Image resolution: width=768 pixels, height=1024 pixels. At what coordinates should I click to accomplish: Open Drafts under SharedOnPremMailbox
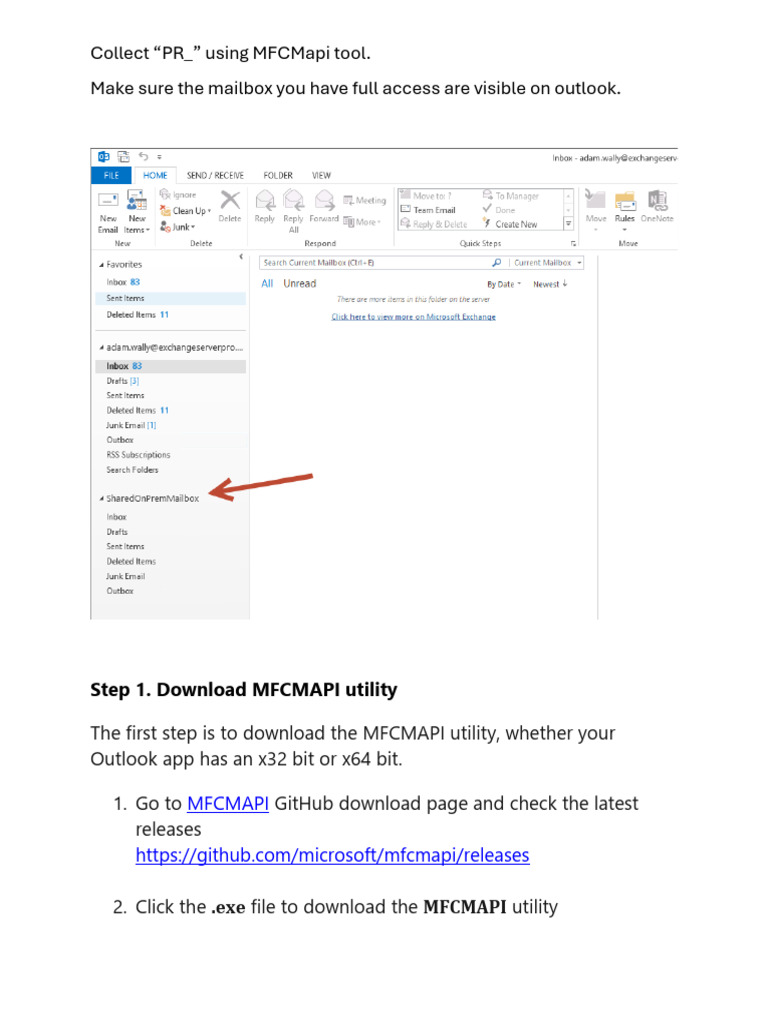click(x=117, y=532)
